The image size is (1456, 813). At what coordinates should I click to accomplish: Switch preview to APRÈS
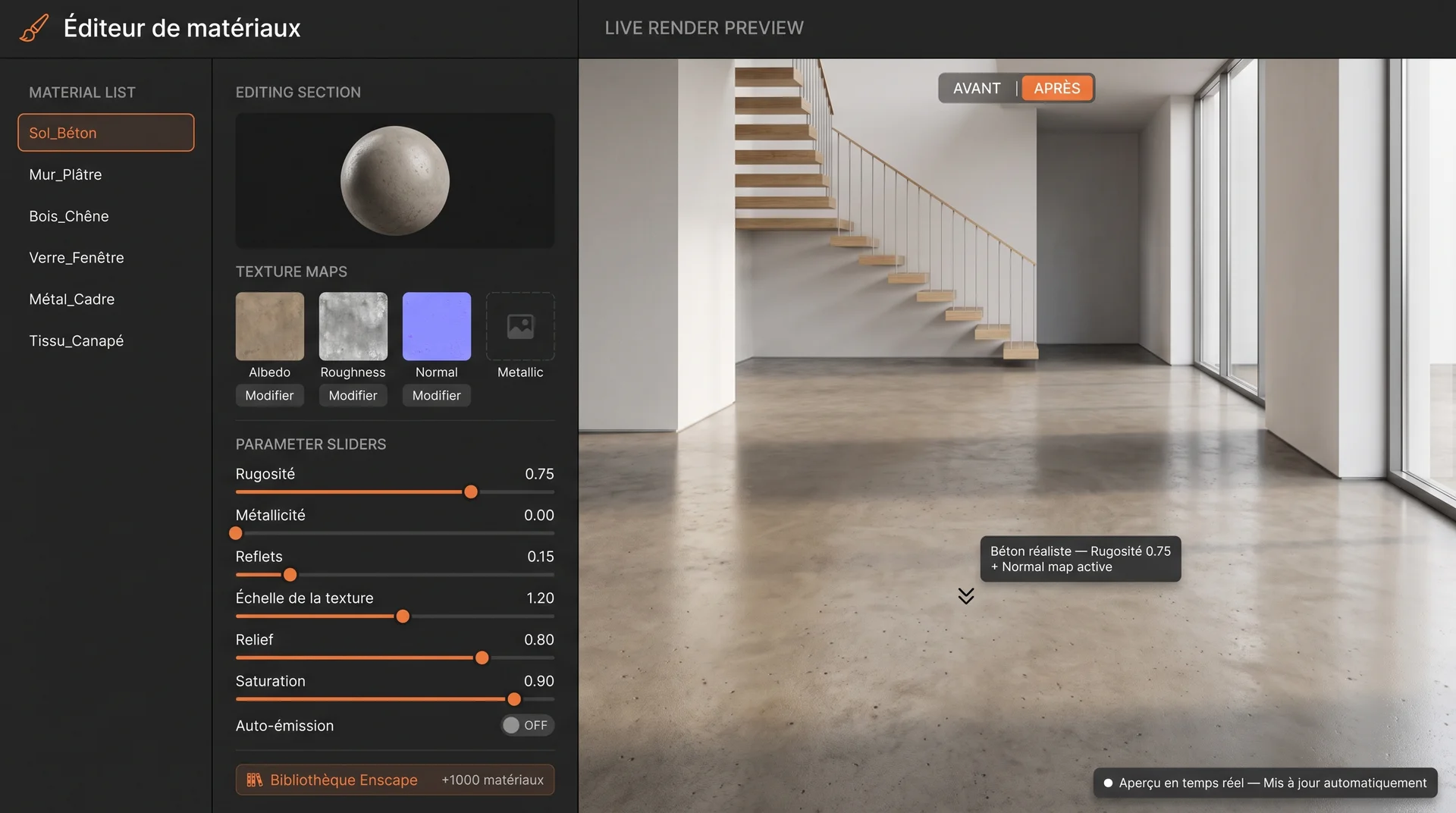[x=1057, y=88]
